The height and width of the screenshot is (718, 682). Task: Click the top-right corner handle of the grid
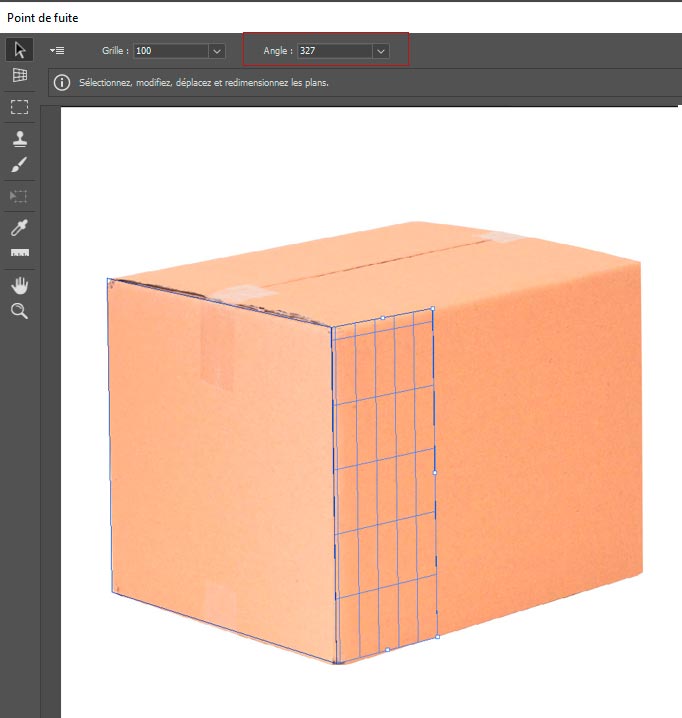click(432, 309)
